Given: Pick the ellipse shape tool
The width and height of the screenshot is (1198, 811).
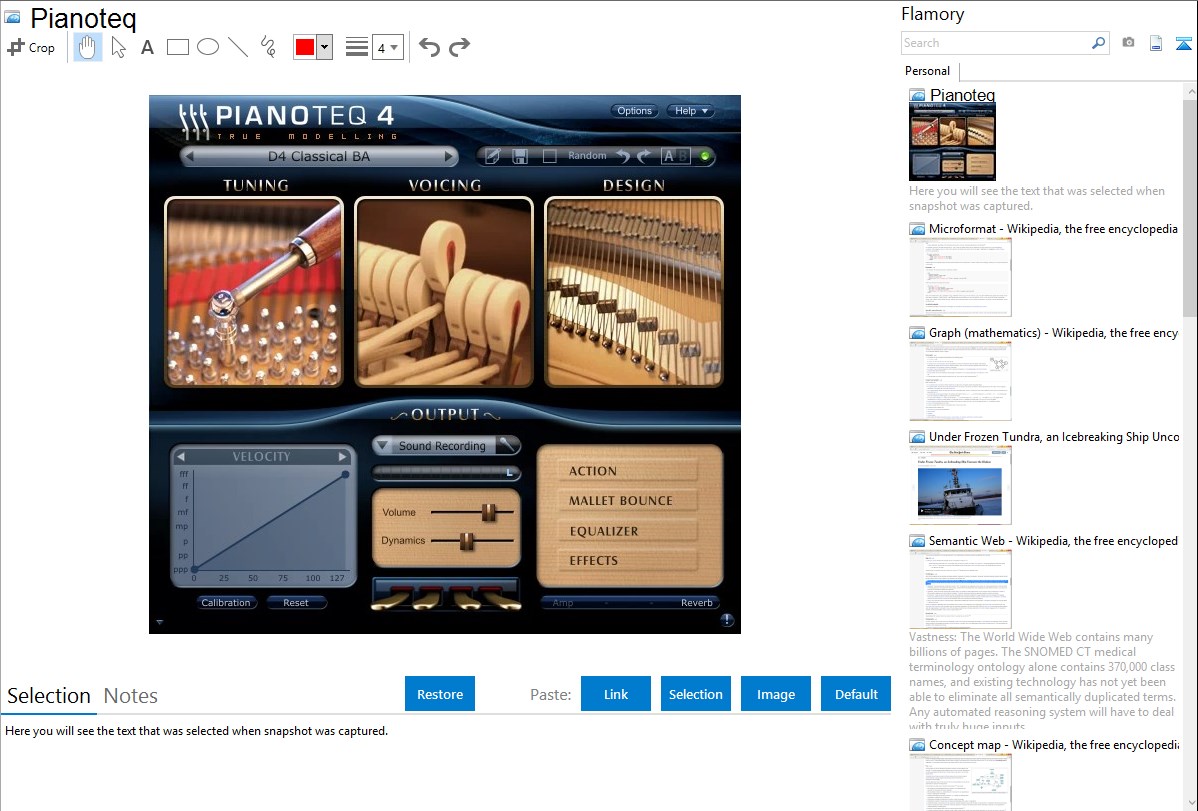Looking at the screenshot, I should [208, 47].
